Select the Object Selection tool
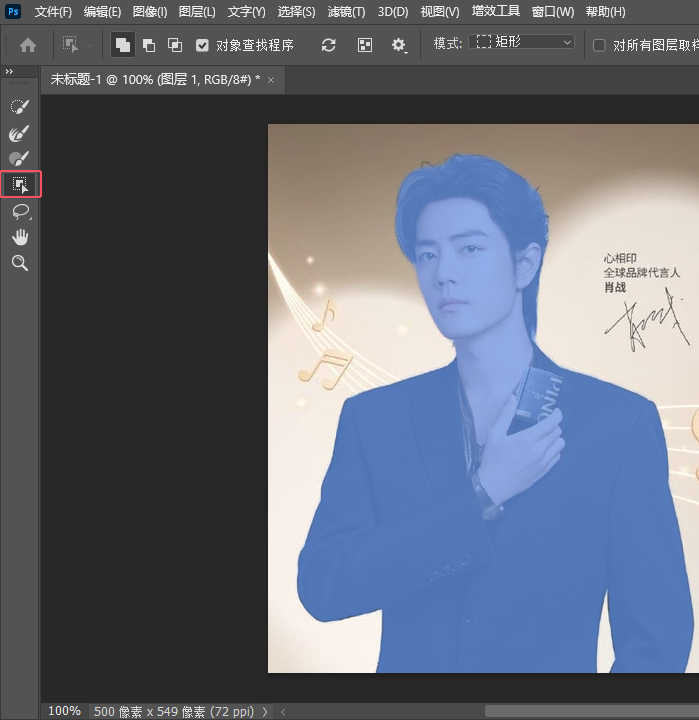This screenshot has height=720, width=699. (x=21, y=184)
